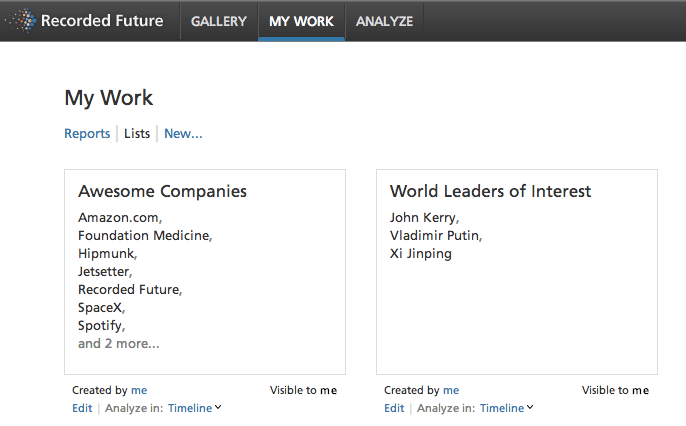Go to the Analyze tab
The width and height of the screenshot is (686, 426).
[x=384, y=21]
